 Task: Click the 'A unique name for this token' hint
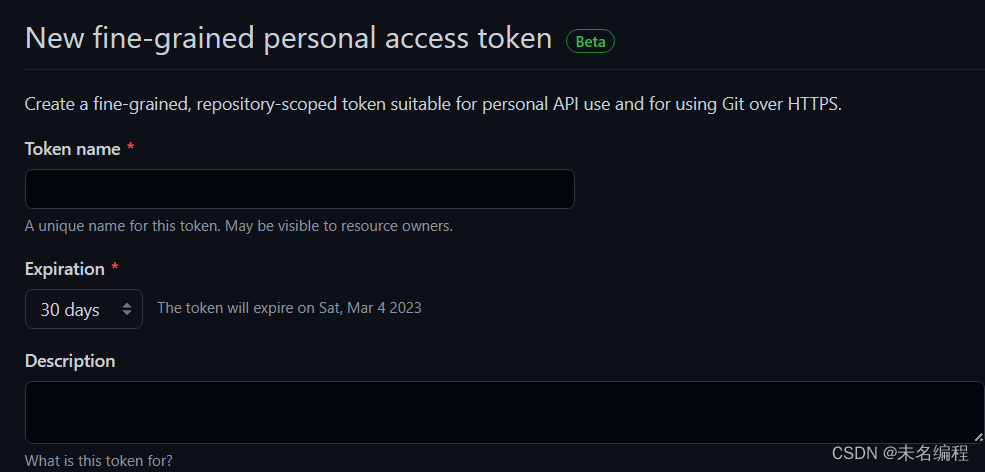[238, 226]
